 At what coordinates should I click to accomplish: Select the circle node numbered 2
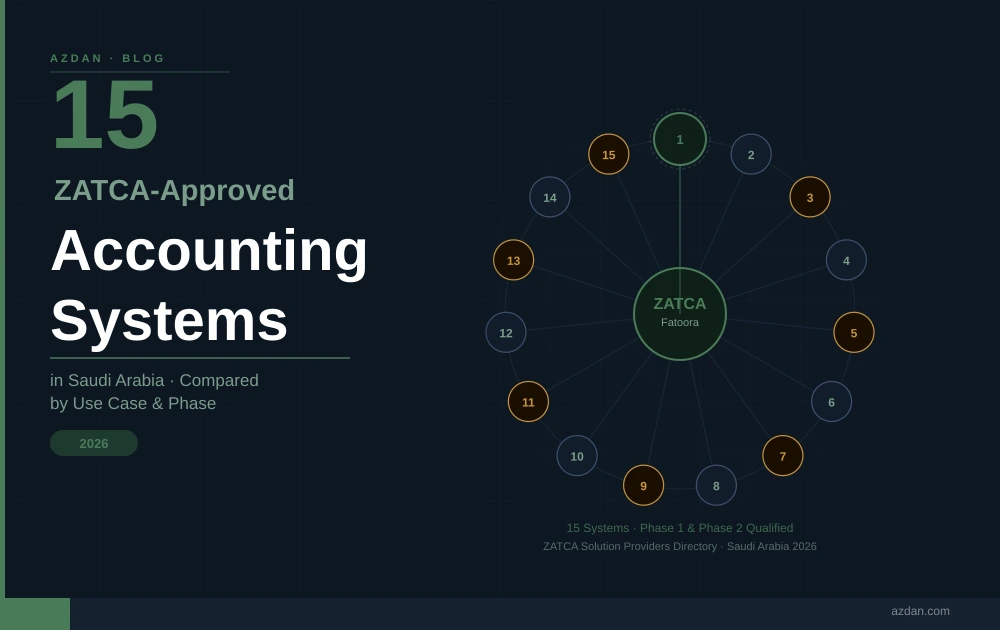coord(751,154)
